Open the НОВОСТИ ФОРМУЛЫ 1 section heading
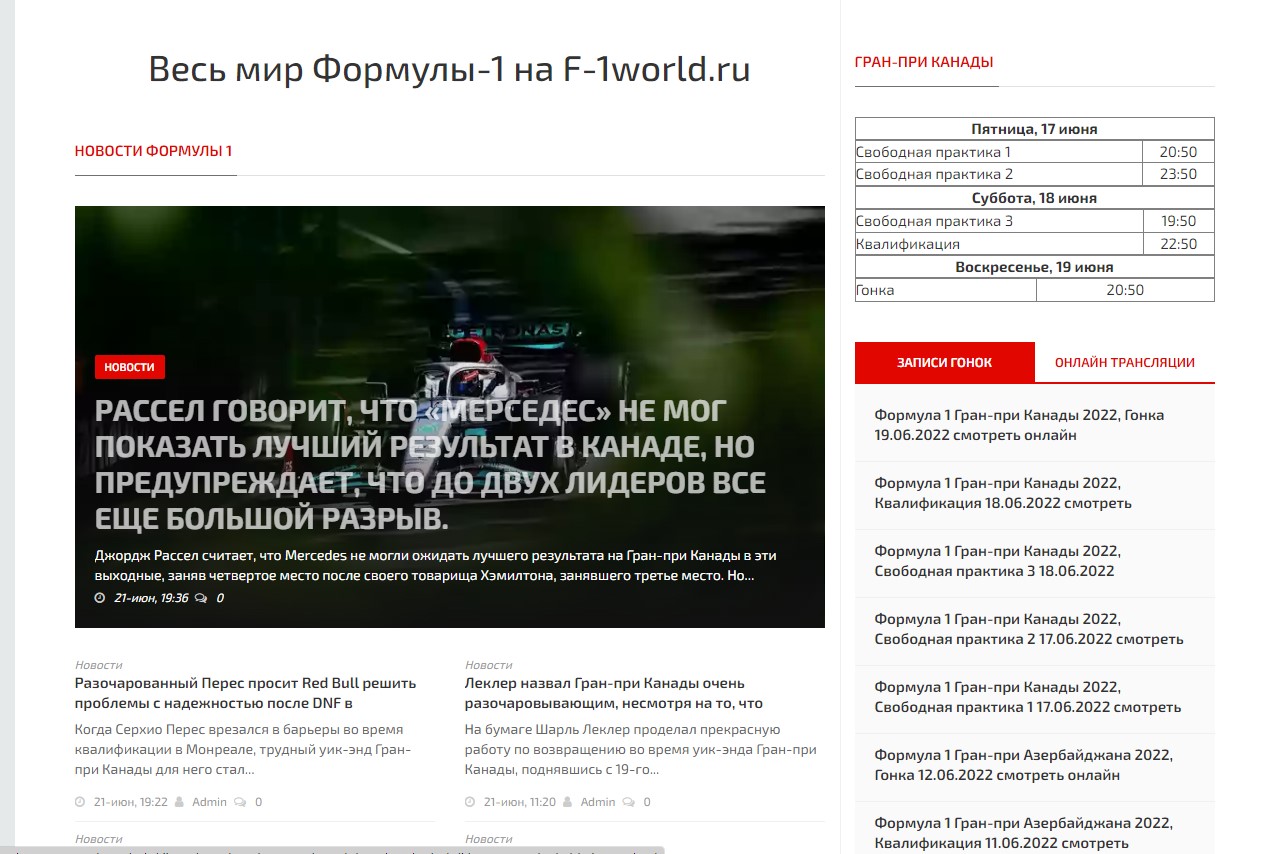This screenshot has width=1272, height=854. click(x=153, y=151)
